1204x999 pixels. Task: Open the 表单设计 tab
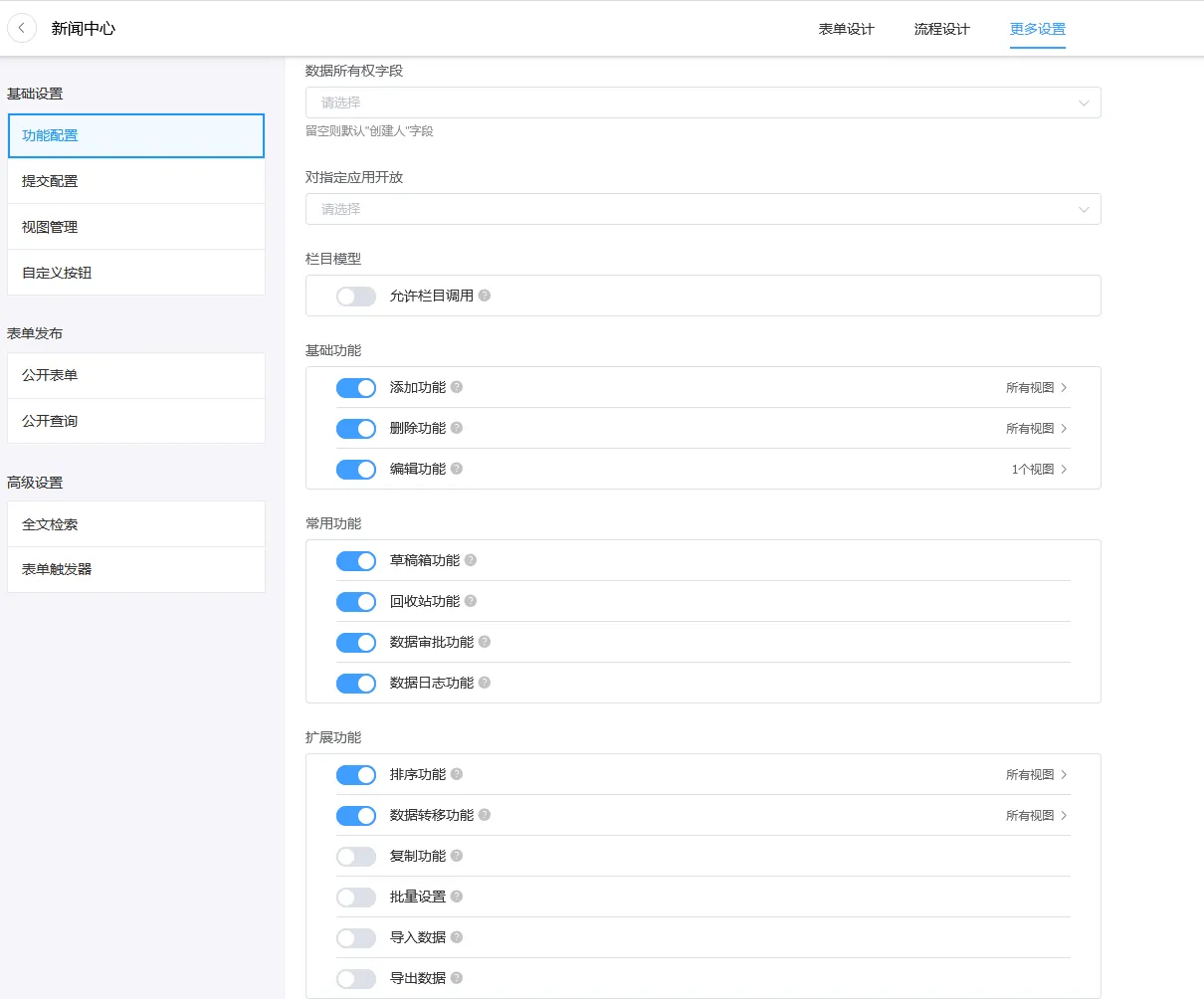coord(845,29)
